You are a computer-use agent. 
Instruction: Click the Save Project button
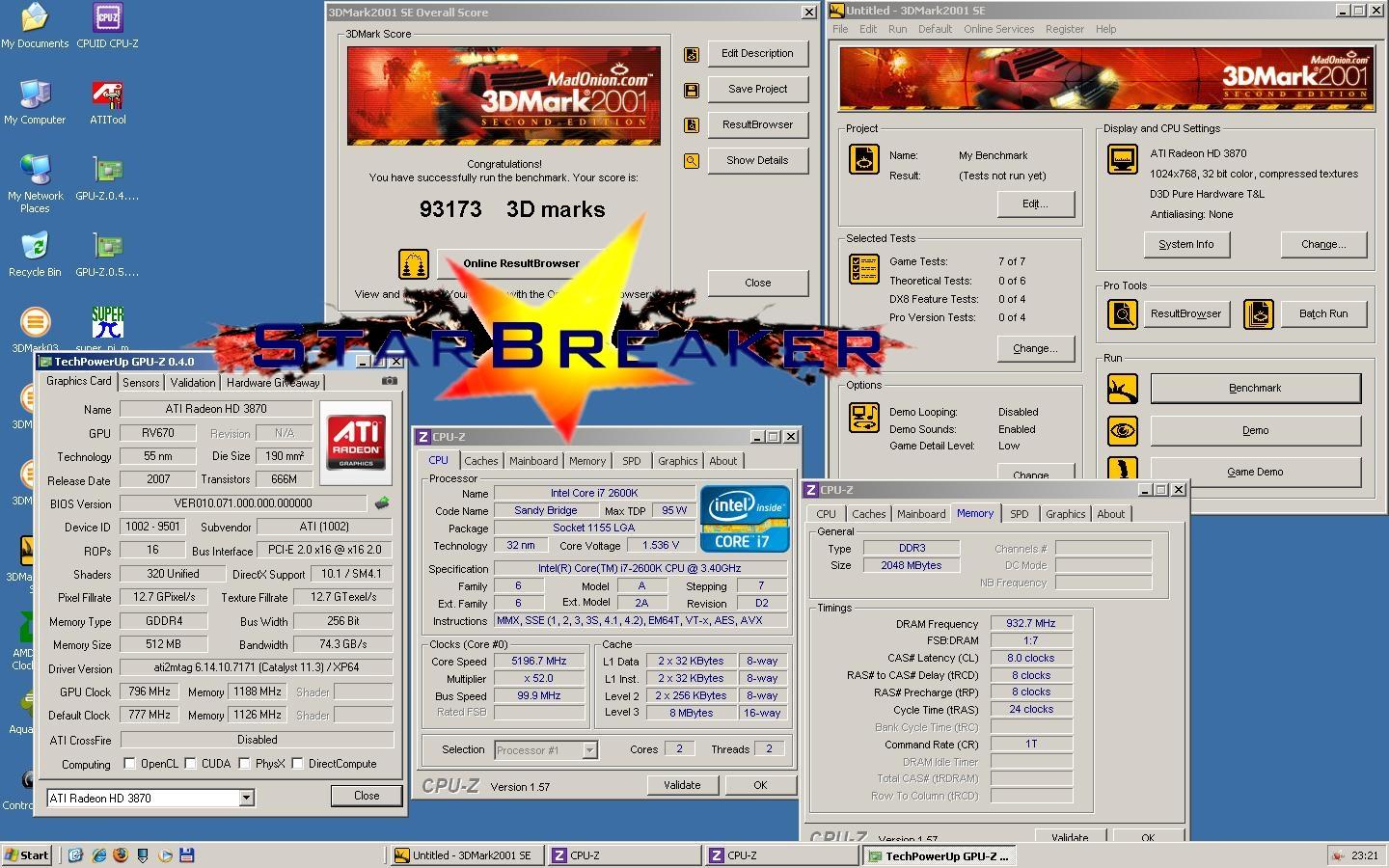(x=757, y=89)
